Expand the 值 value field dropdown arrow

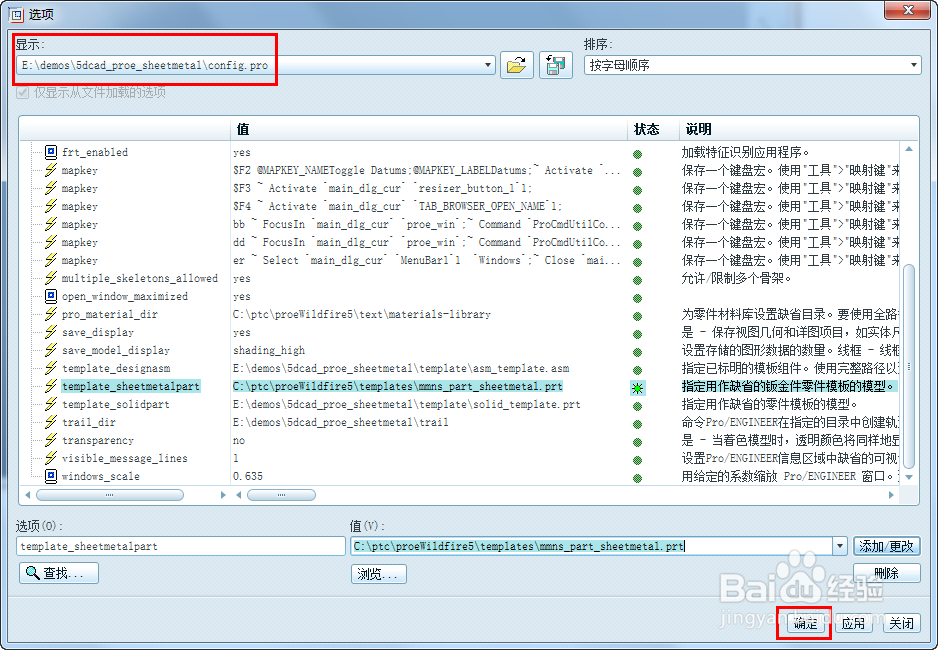(x=839, y=545)
